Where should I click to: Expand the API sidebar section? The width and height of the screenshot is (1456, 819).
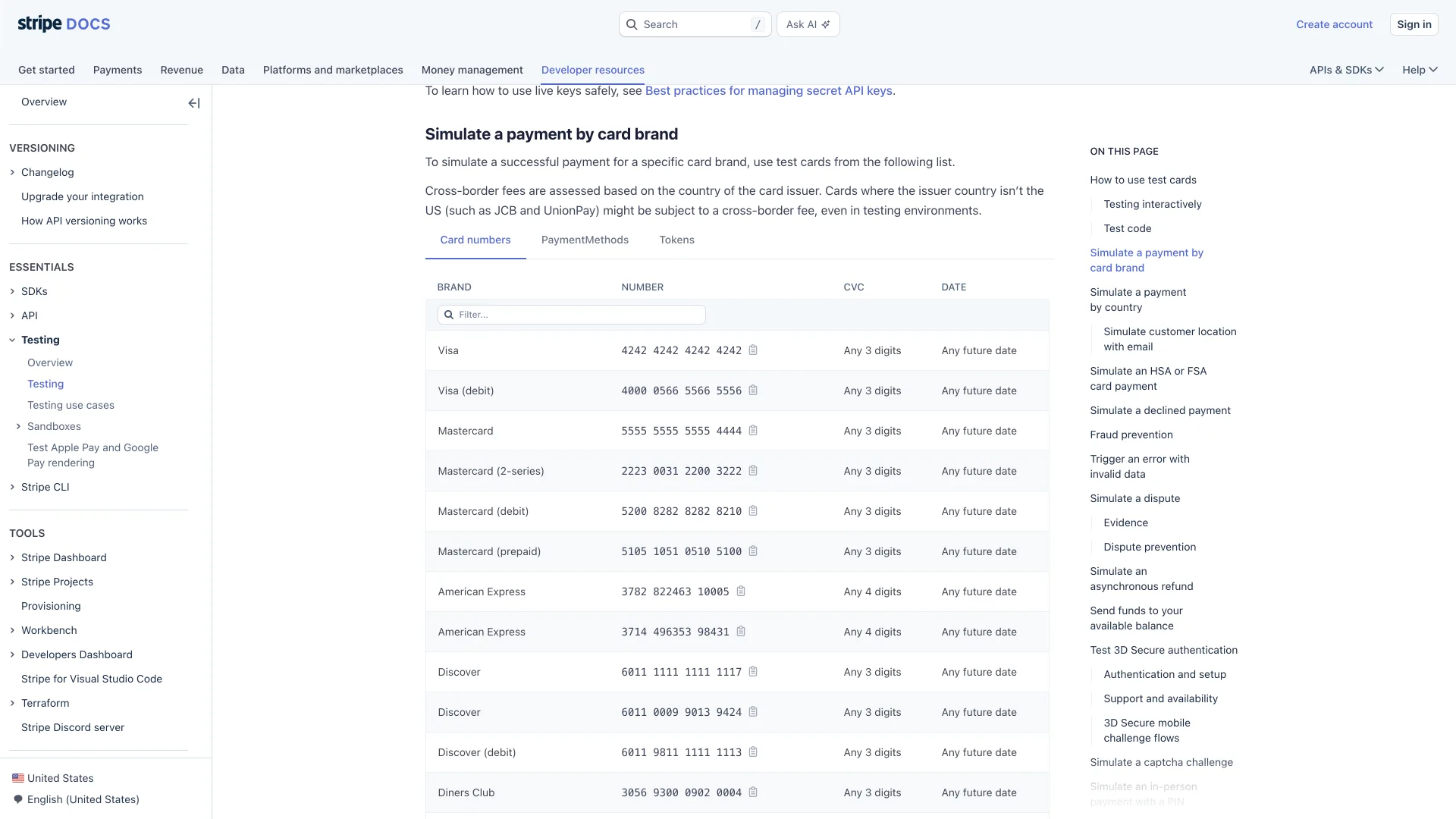pyautogui.click(x=12, y=315)
